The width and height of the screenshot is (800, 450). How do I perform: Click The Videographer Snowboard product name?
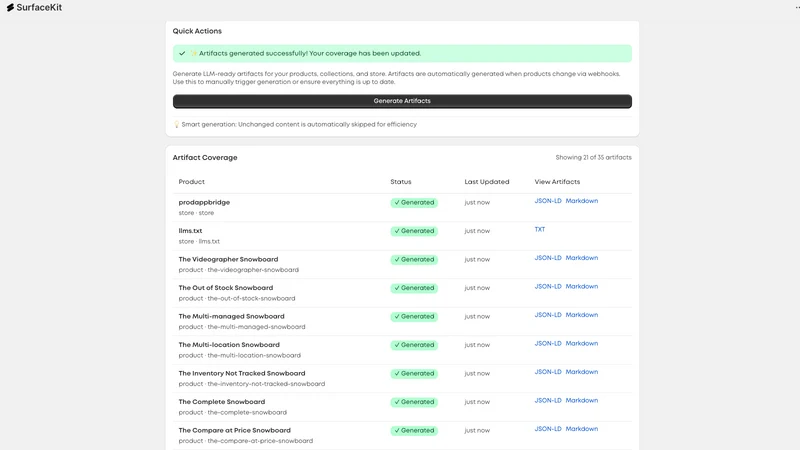[228, 260]
